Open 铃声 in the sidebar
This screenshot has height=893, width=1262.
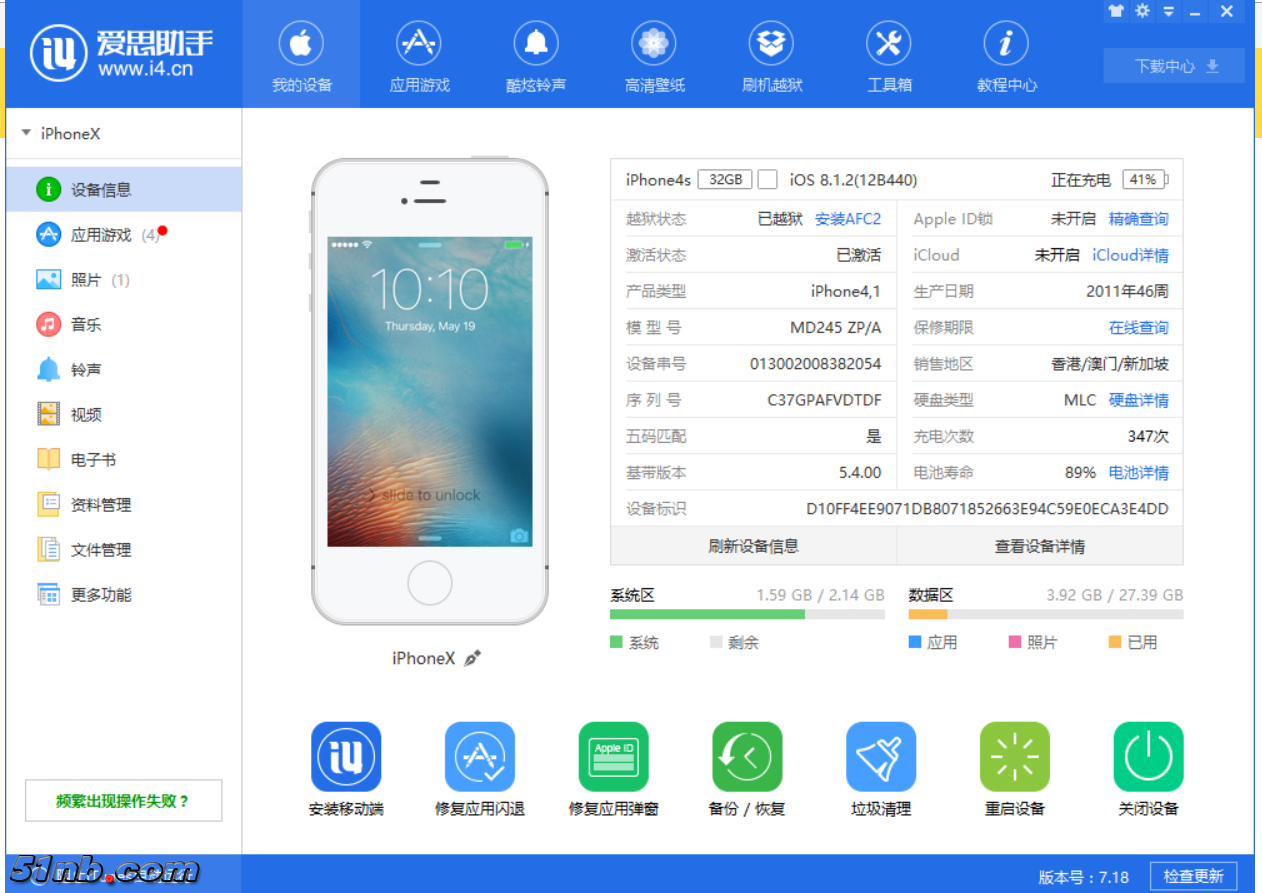124,369
